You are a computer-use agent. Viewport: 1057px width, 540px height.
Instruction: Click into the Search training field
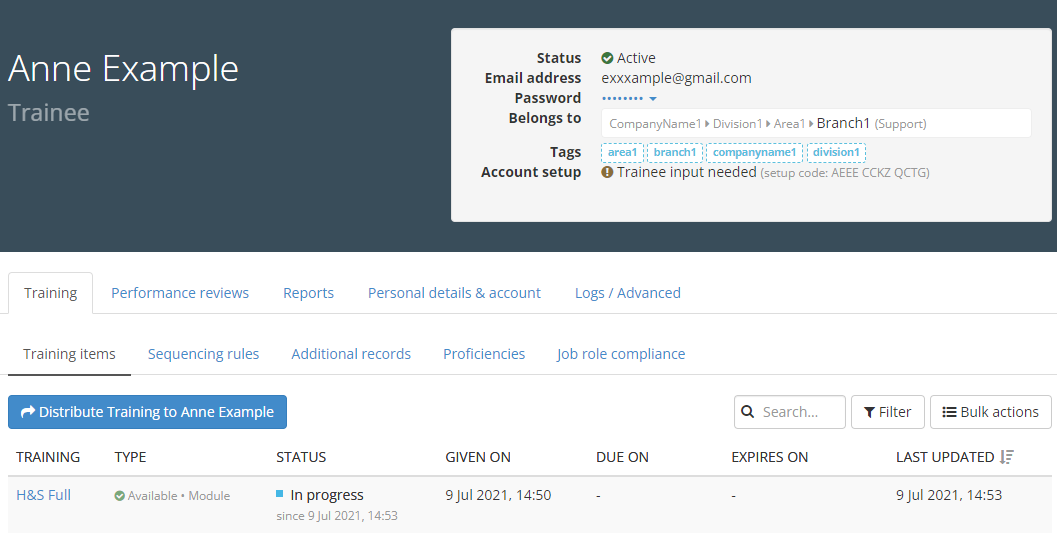click(x=800, y=412)
